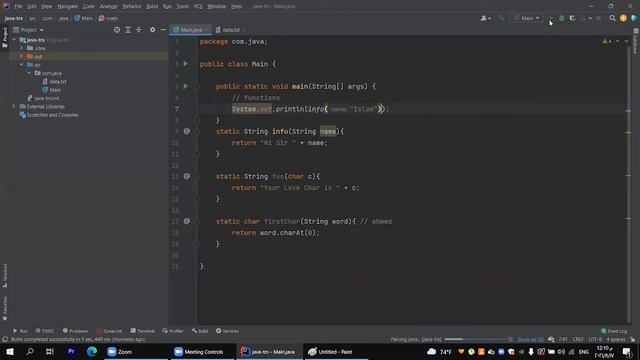Open the Main run configuration dropdown

point(527,18)
